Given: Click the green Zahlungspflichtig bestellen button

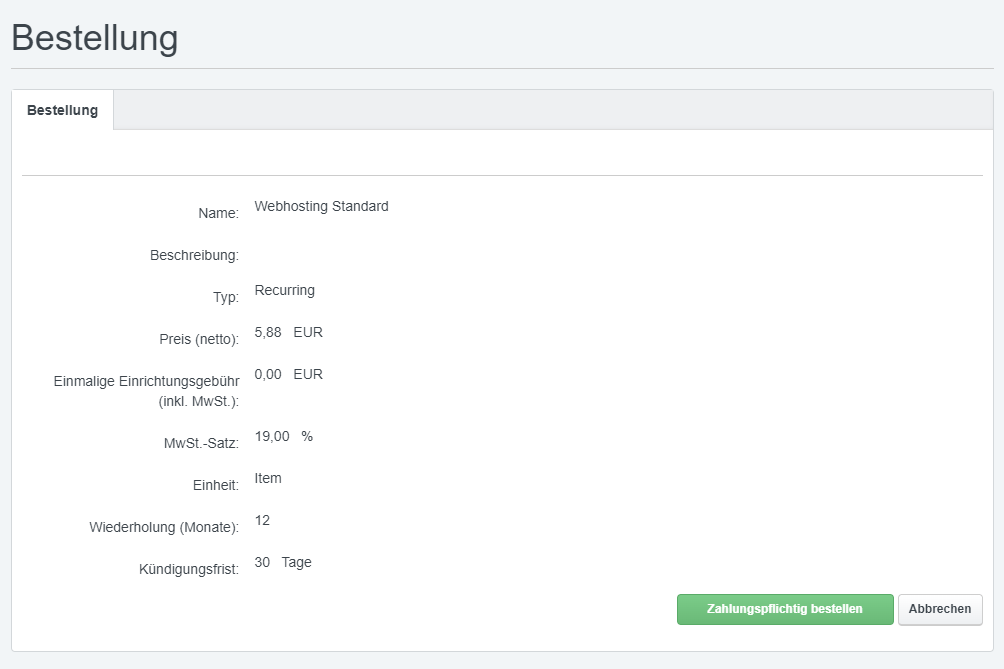Looking at the screenshot, I should click(785, 609).
